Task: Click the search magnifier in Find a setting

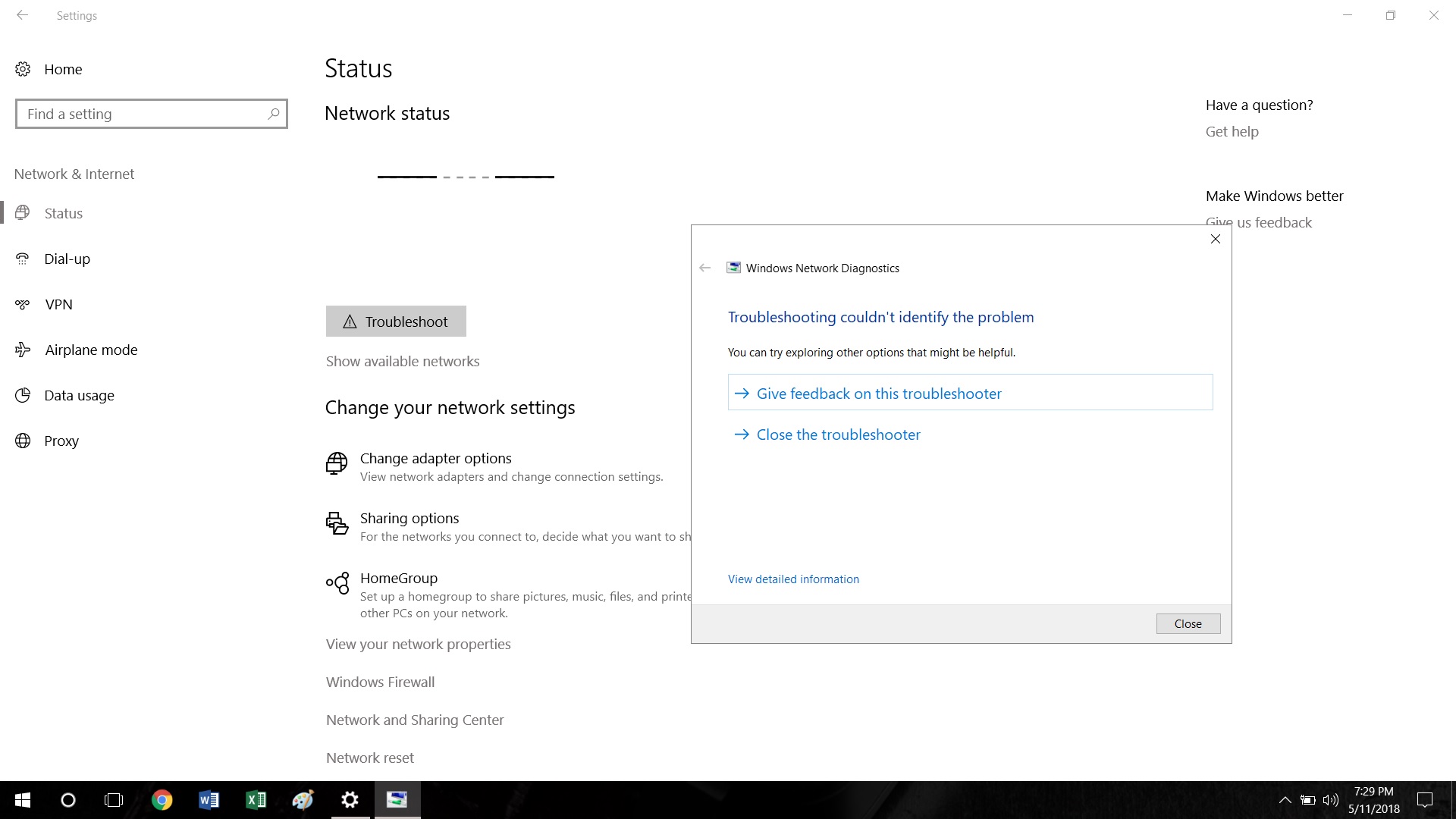Action: click(274, 114)
